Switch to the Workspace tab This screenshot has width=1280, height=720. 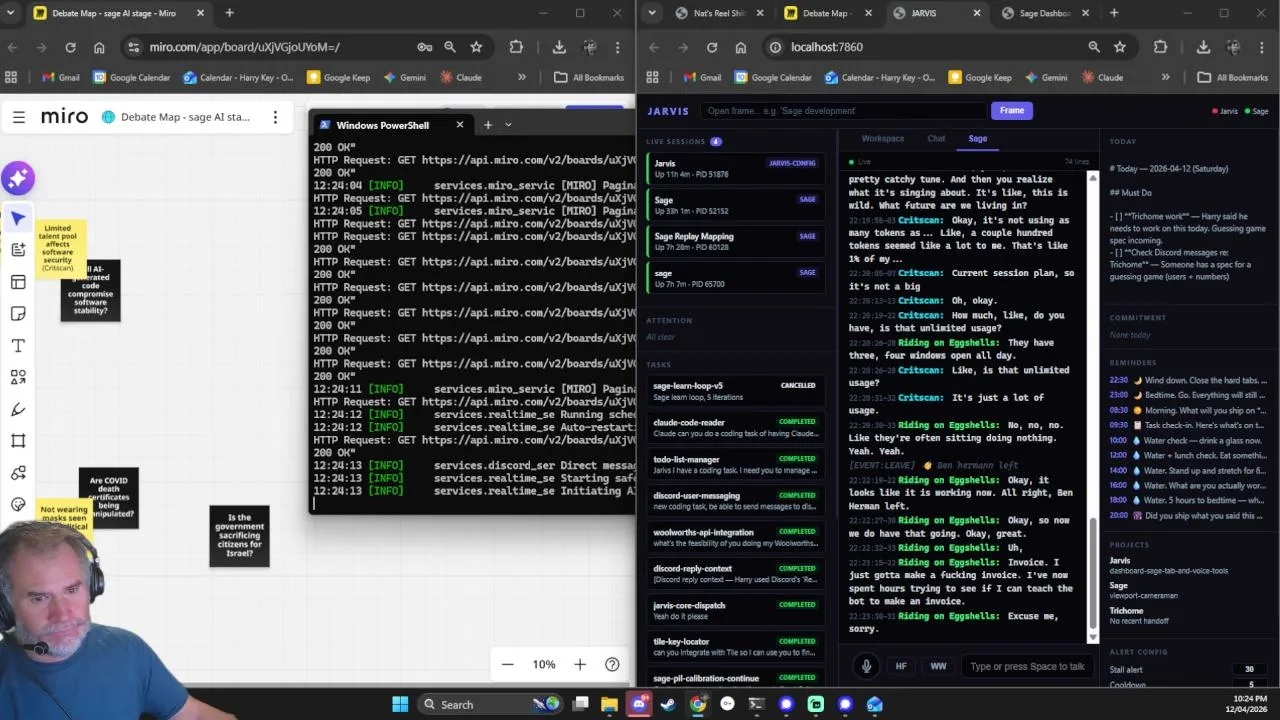click(882, 139)
